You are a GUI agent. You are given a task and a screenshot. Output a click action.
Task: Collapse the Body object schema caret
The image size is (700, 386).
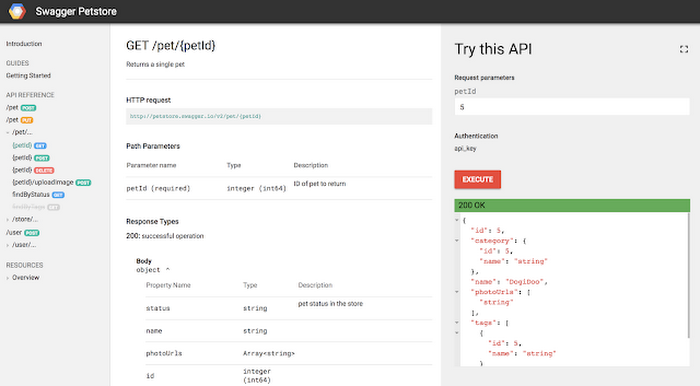(x=168, y=270)
